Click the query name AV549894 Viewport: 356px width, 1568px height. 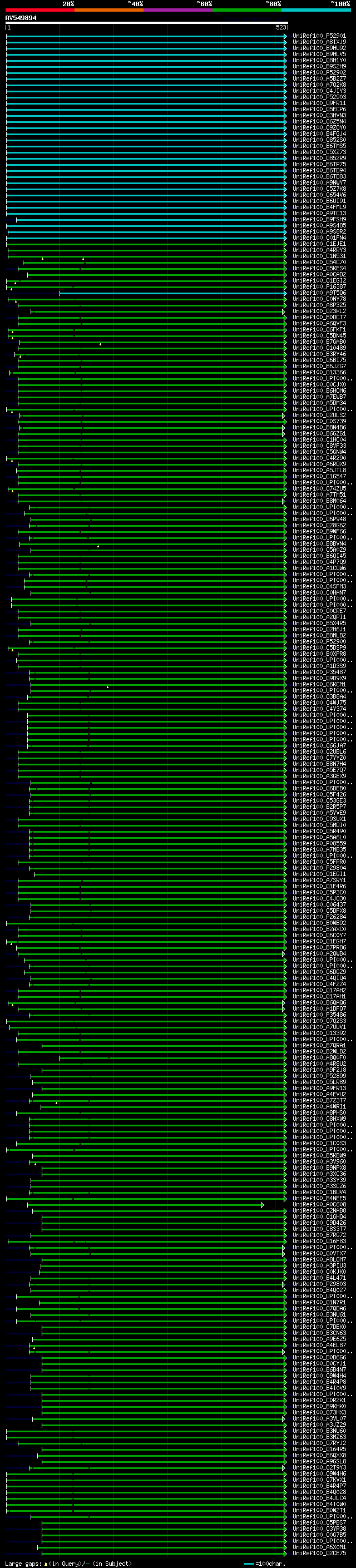pos(21,18)
